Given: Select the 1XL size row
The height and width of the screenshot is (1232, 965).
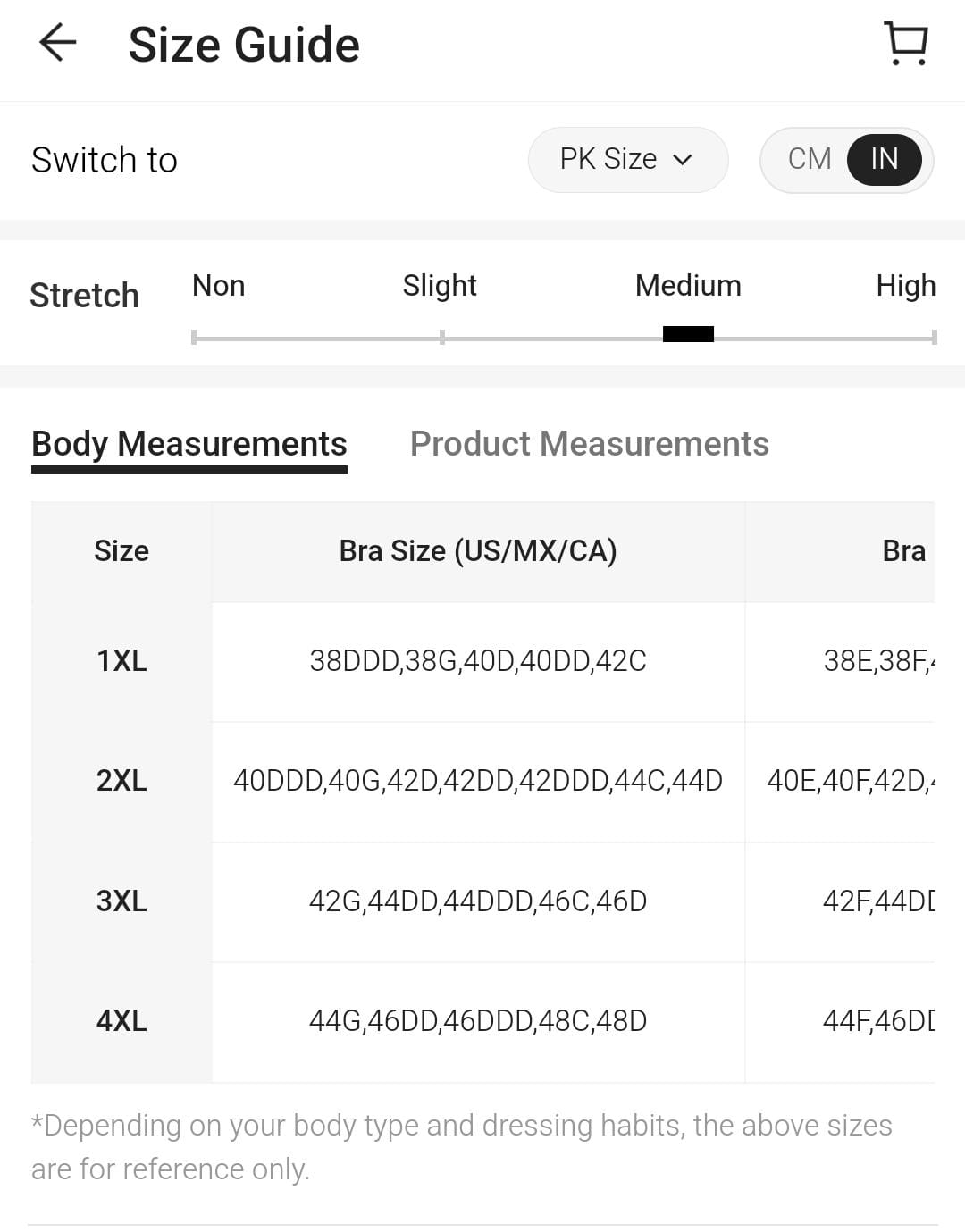Looking at the screenshot, I should [122, 661].
